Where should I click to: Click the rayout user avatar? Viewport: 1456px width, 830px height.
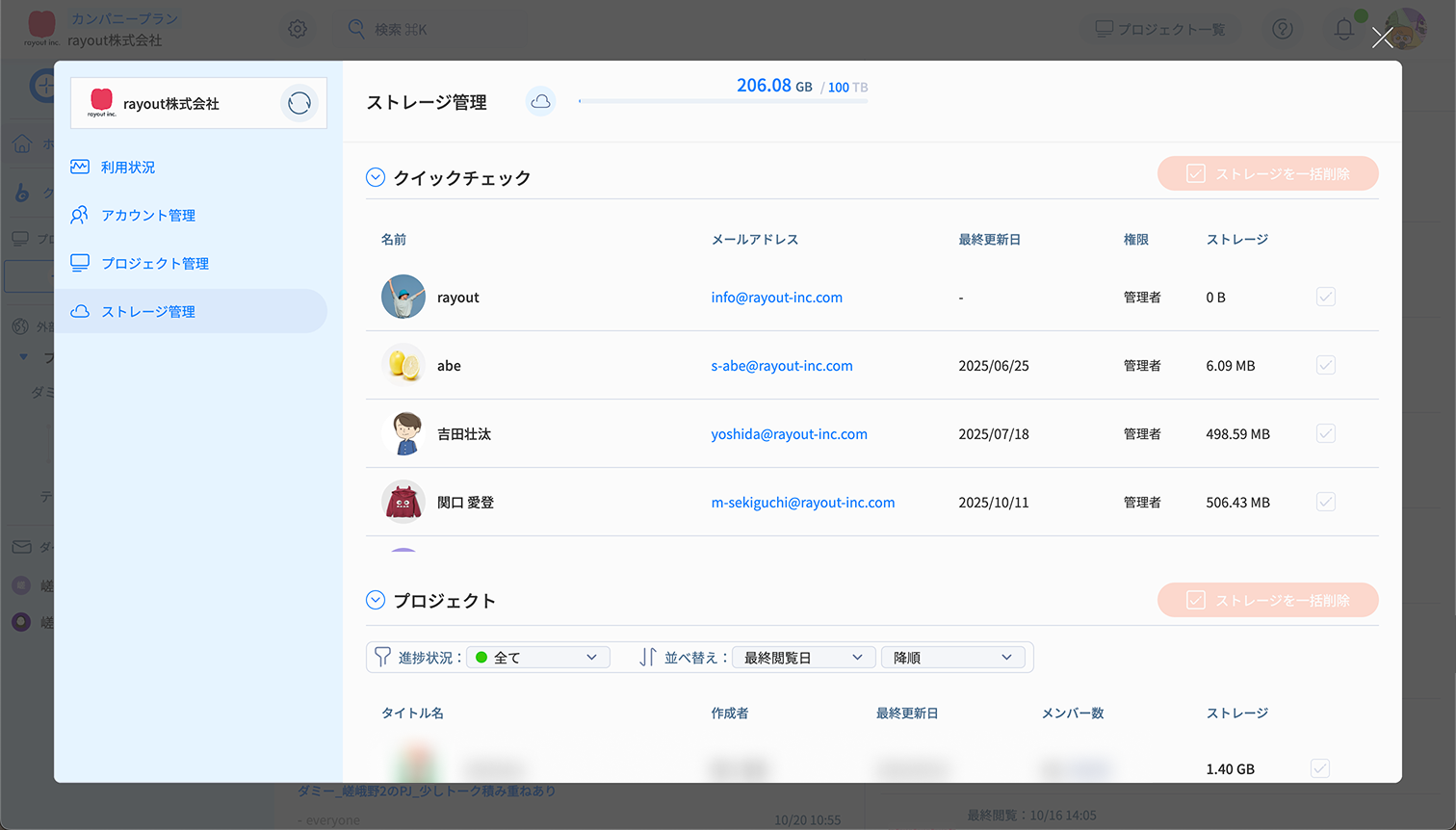(x=403, y=297)
